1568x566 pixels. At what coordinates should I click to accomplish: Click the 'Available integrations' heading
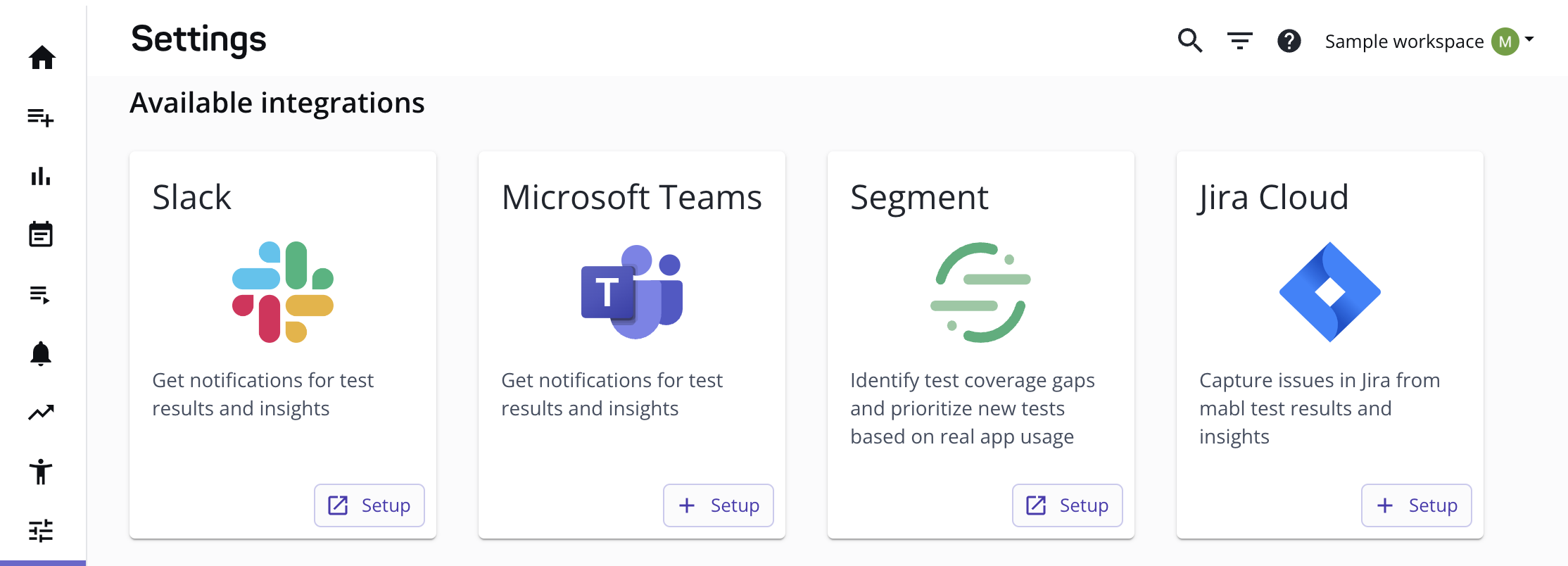coord(277,103)
